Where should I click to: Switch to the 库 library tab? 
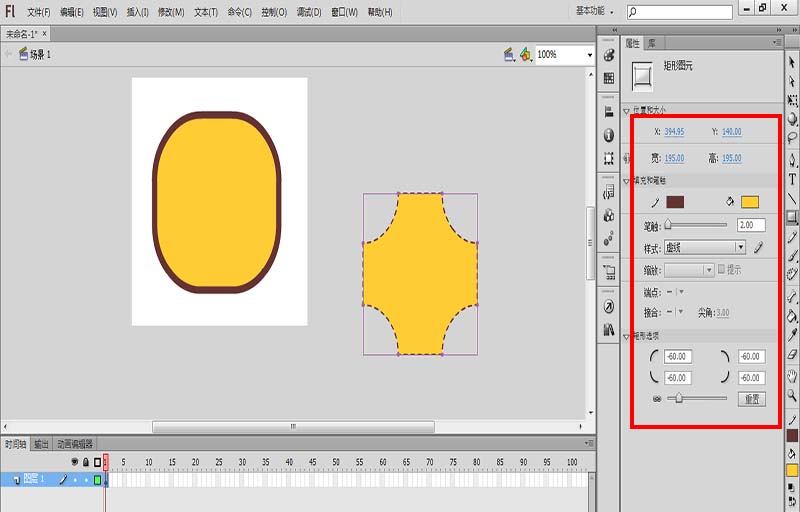[x=652, y=43]
